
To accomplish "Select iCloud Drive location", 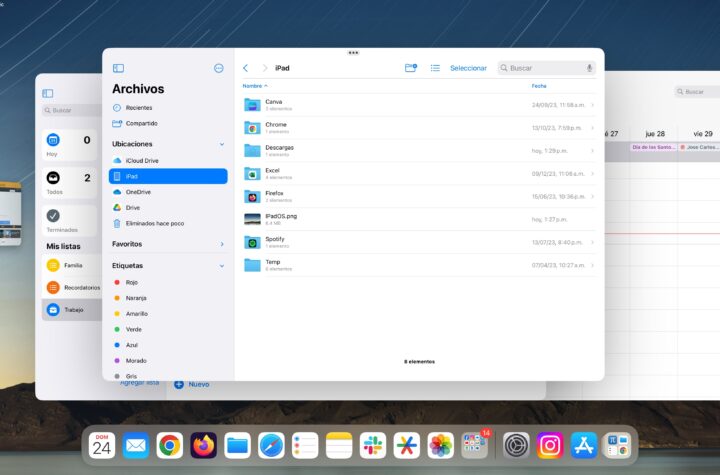I will pos(168,160).
